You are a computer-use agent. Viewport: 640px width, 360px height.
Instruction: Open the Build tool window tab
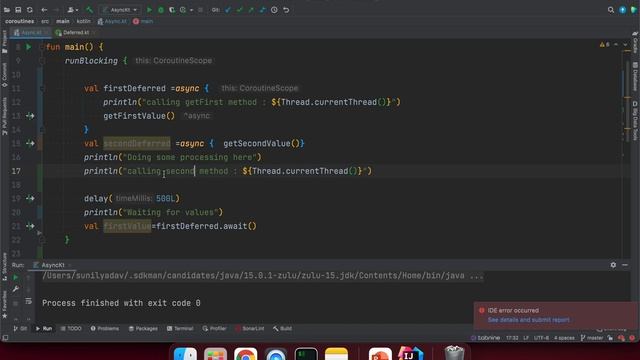point(282,329)
